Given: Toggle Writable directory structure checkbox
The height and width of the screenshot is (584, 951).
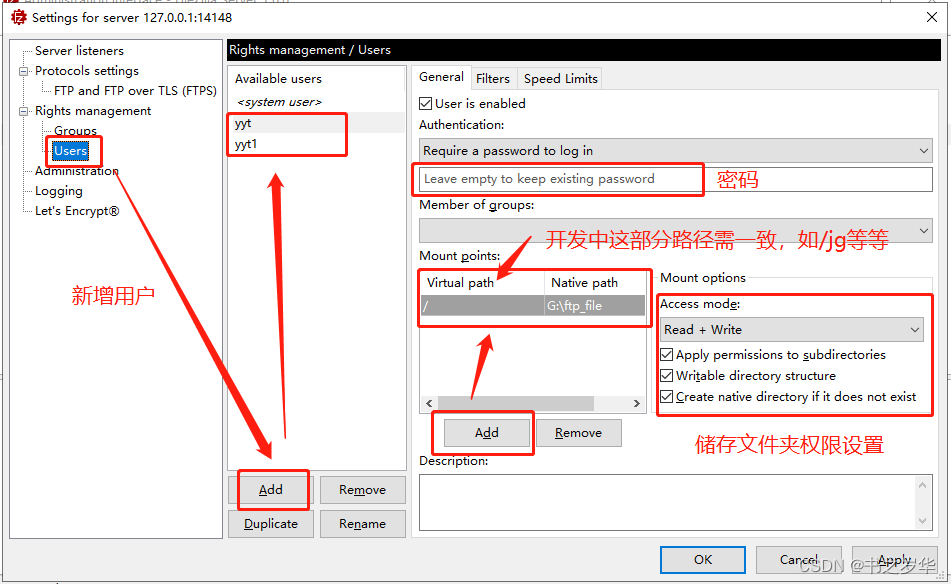Looking at the screenshot, I should click(x=667, y=376).
